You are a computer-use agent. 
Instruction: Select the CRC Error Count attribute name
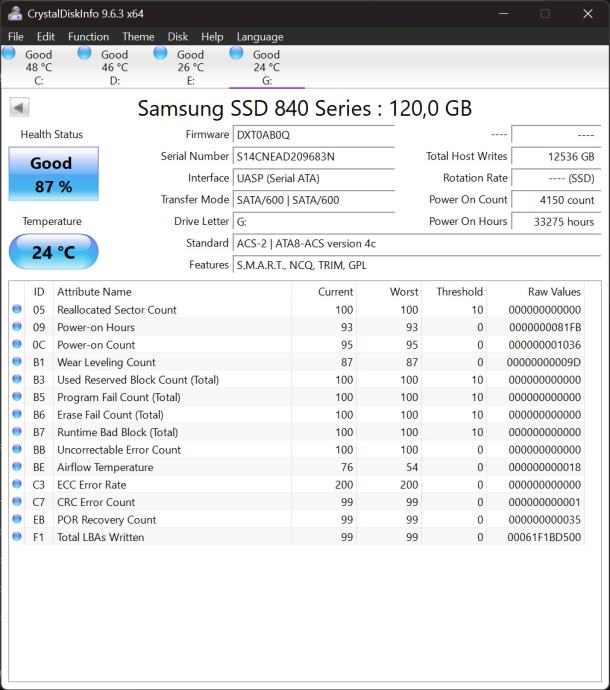pos(96,502)
